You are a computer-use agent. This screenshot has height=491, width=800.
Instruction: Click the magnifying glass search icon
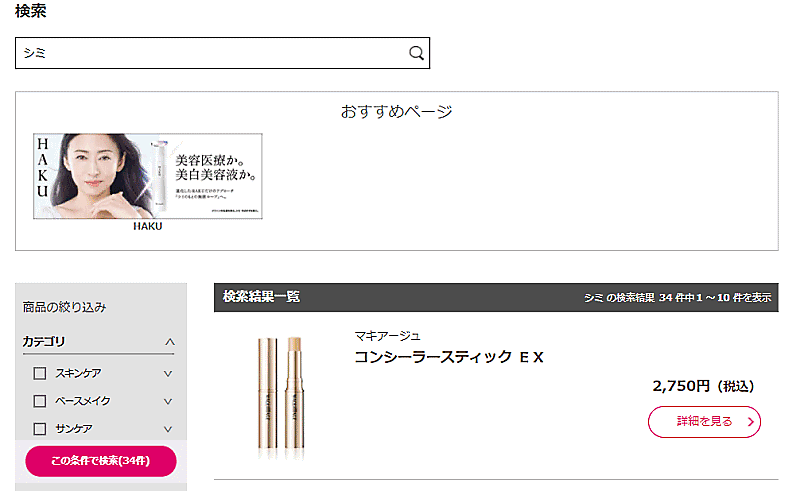(x=416, y=54)
